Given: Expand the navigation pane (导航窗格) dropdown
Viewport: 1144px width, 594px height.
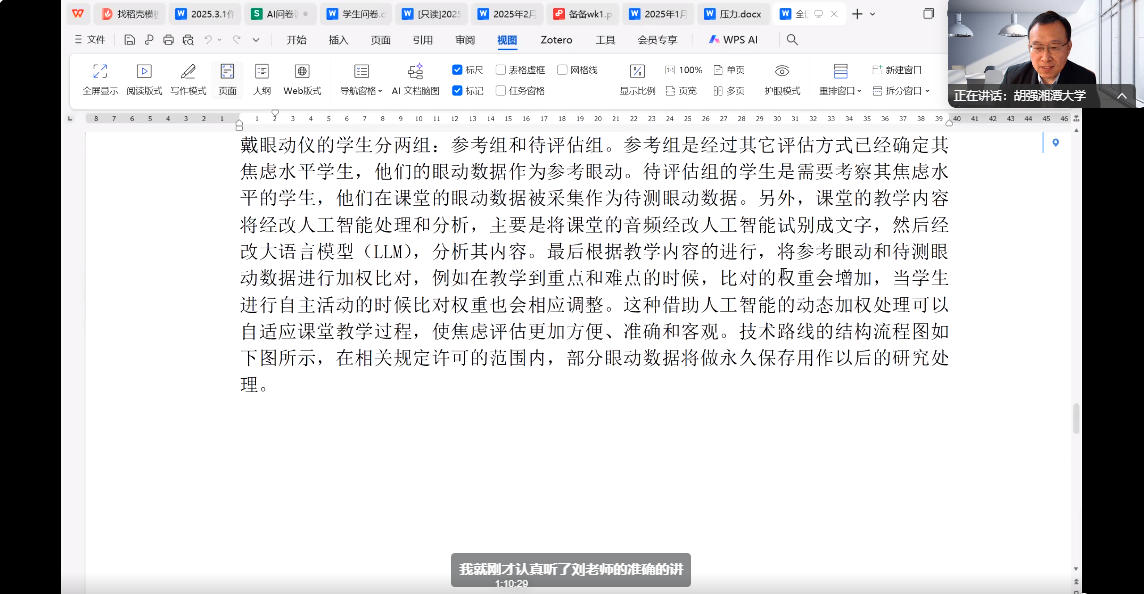Looking at the screenshot, I should coord(361,90).
